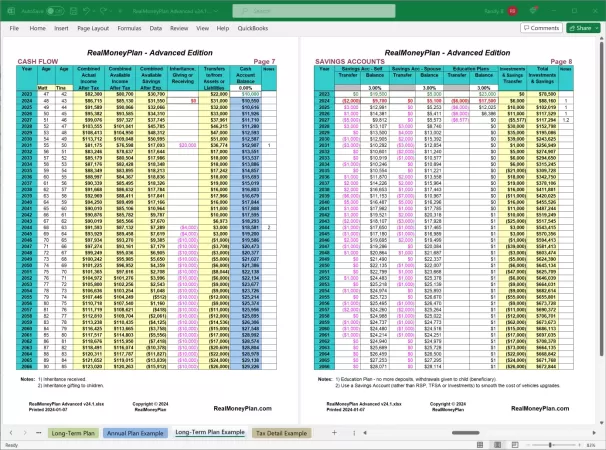Toggle the AutoSave switch

pos(52,8)
